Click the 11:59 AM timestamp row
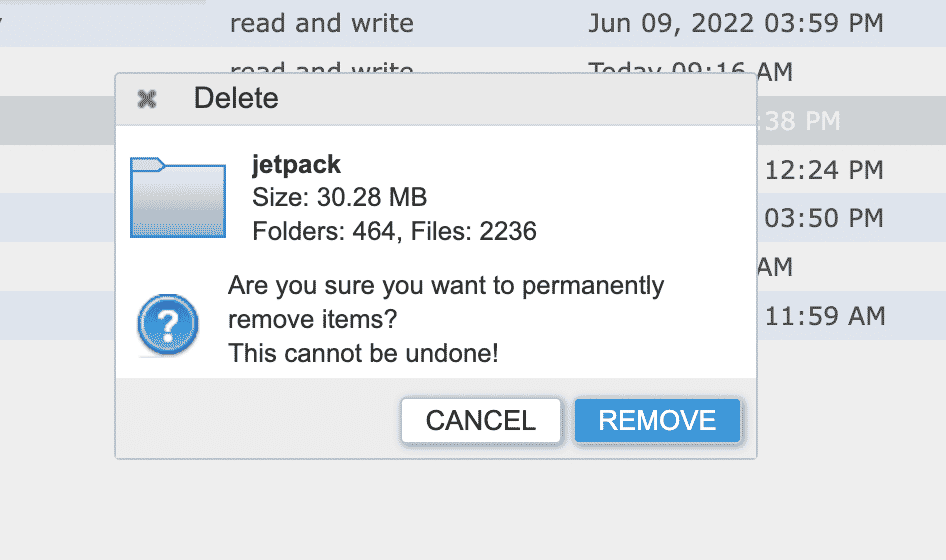 click(x=824, y=317)
